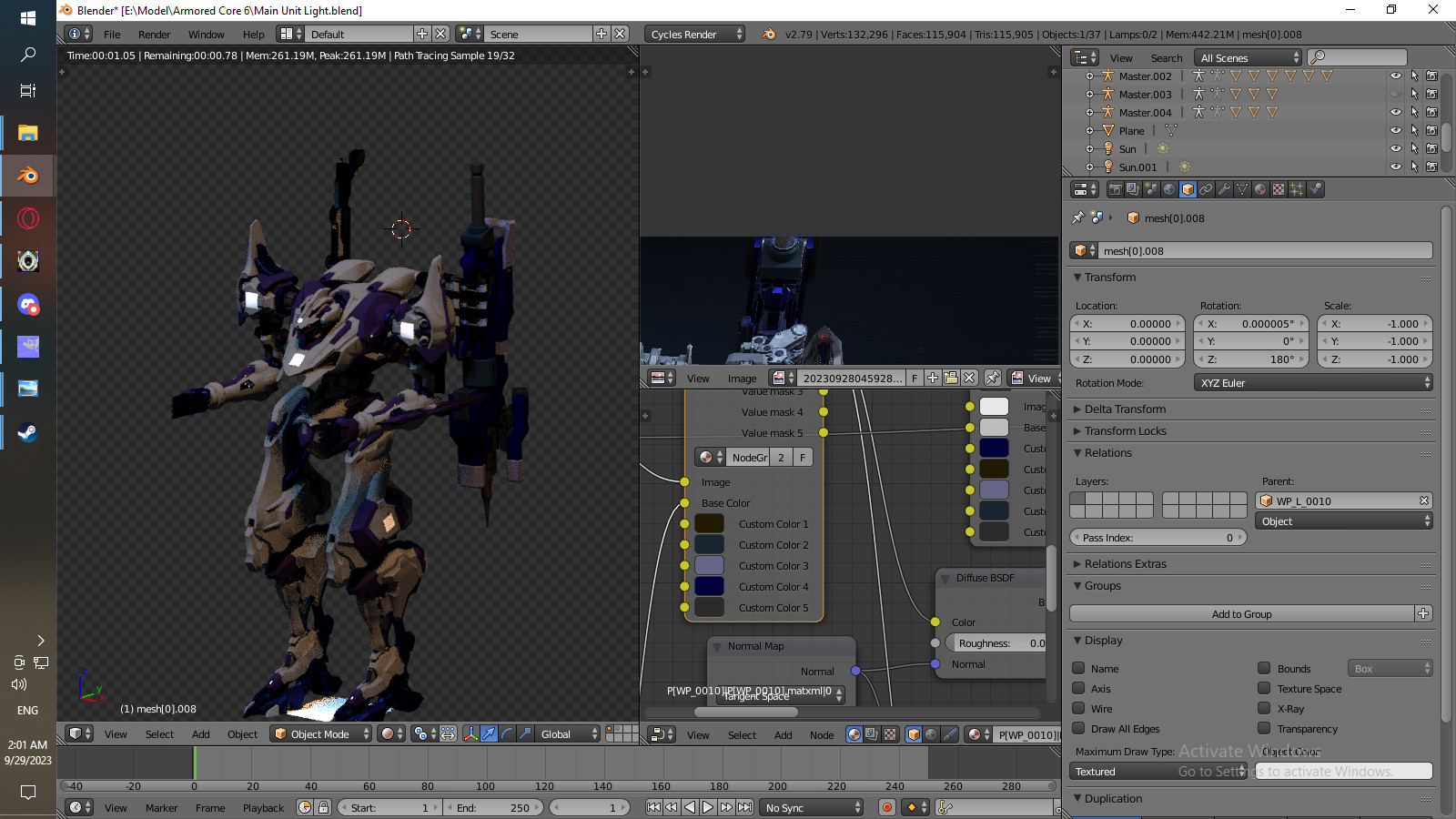Select the scale manipulator icon
Screen dimensions: 1456x819
[525, 733]
